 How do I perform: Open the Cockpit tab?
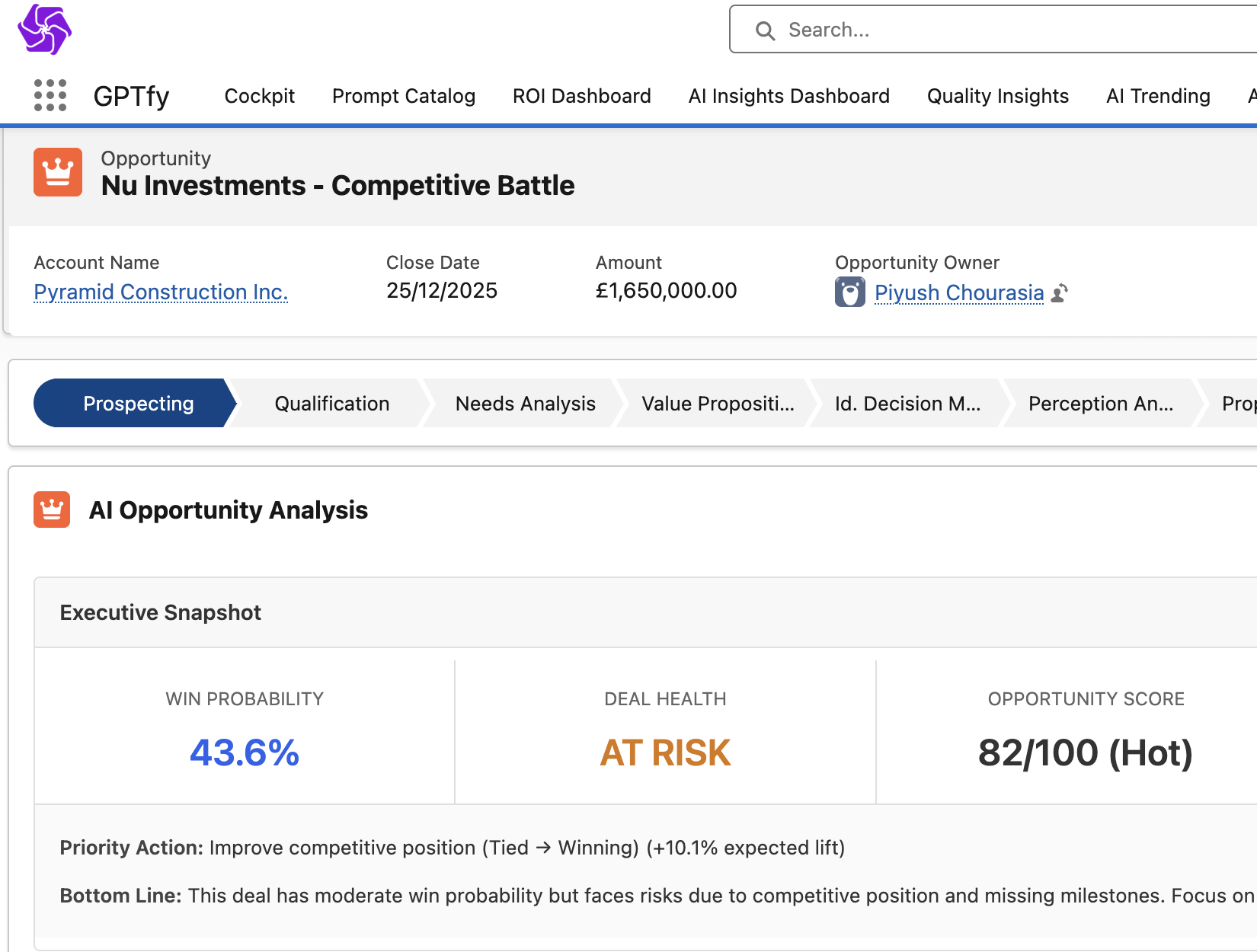259,96
